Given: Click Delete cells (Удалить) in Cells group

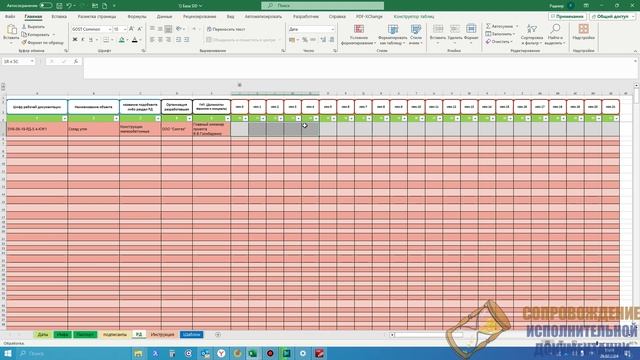Looking at the screenshot, I should [x=454, y=33].
